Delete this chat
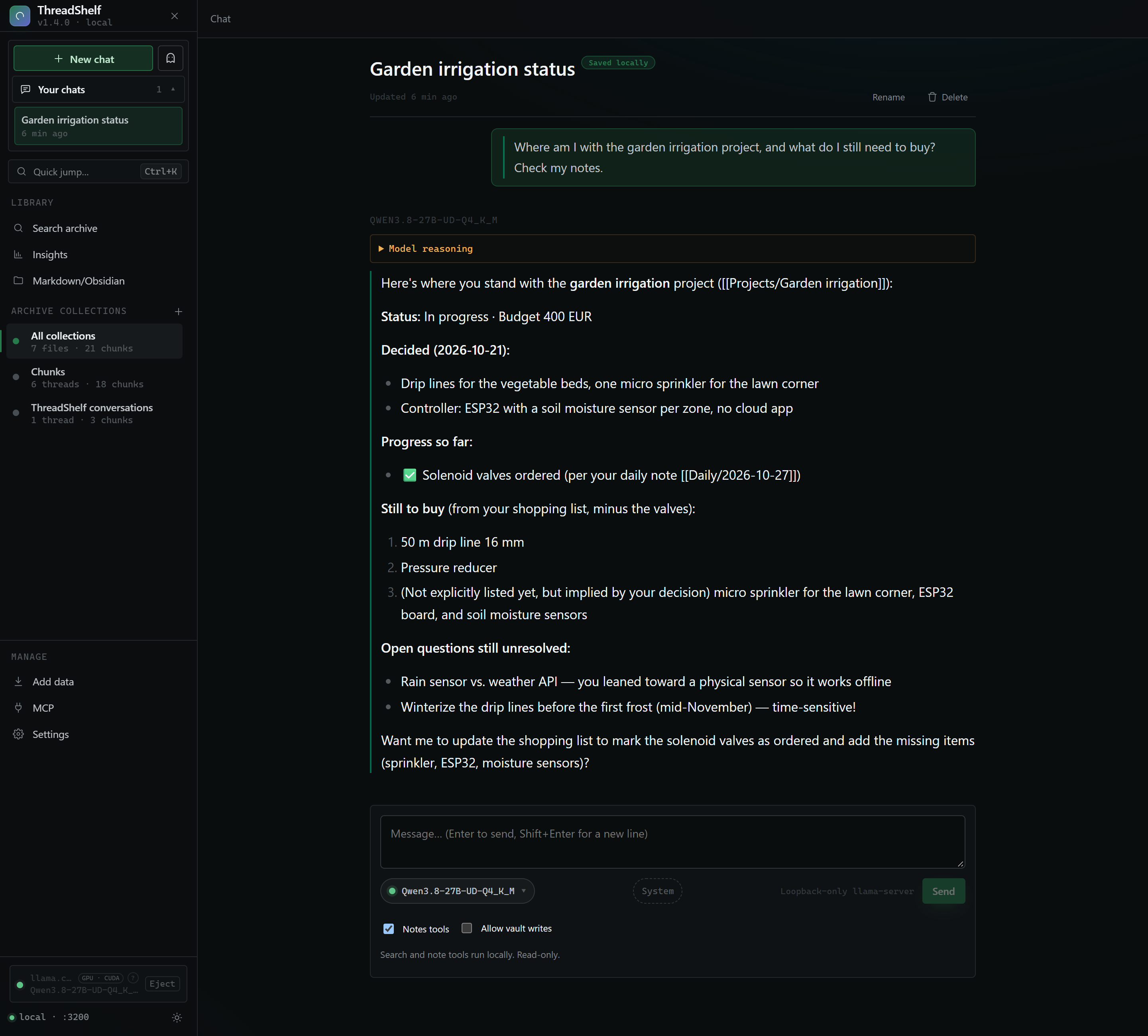This screenshot has width=1148, height=1036. pyautogui.click(x=947, y=97)
